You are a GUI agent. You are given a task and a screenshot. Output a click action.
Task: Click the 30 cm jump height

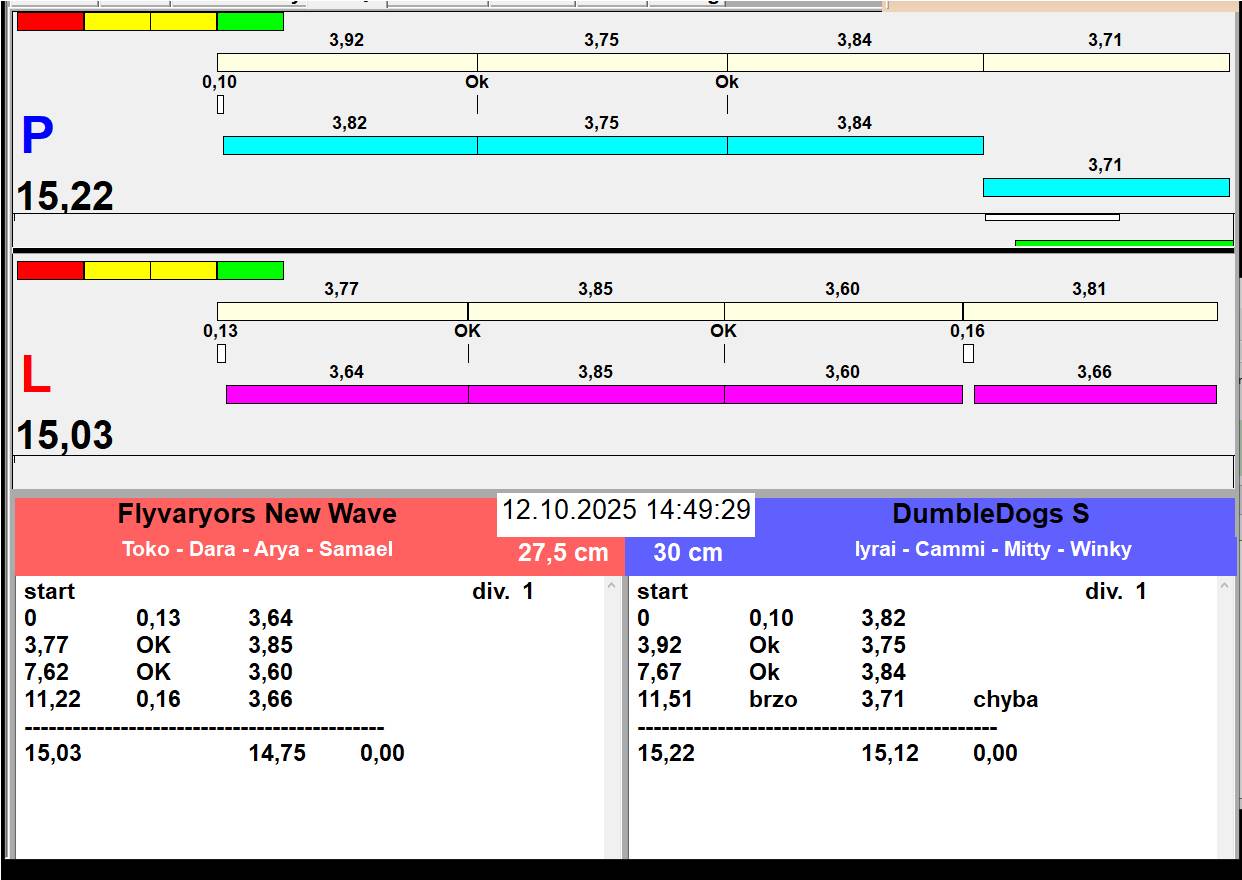pos(687,552)
